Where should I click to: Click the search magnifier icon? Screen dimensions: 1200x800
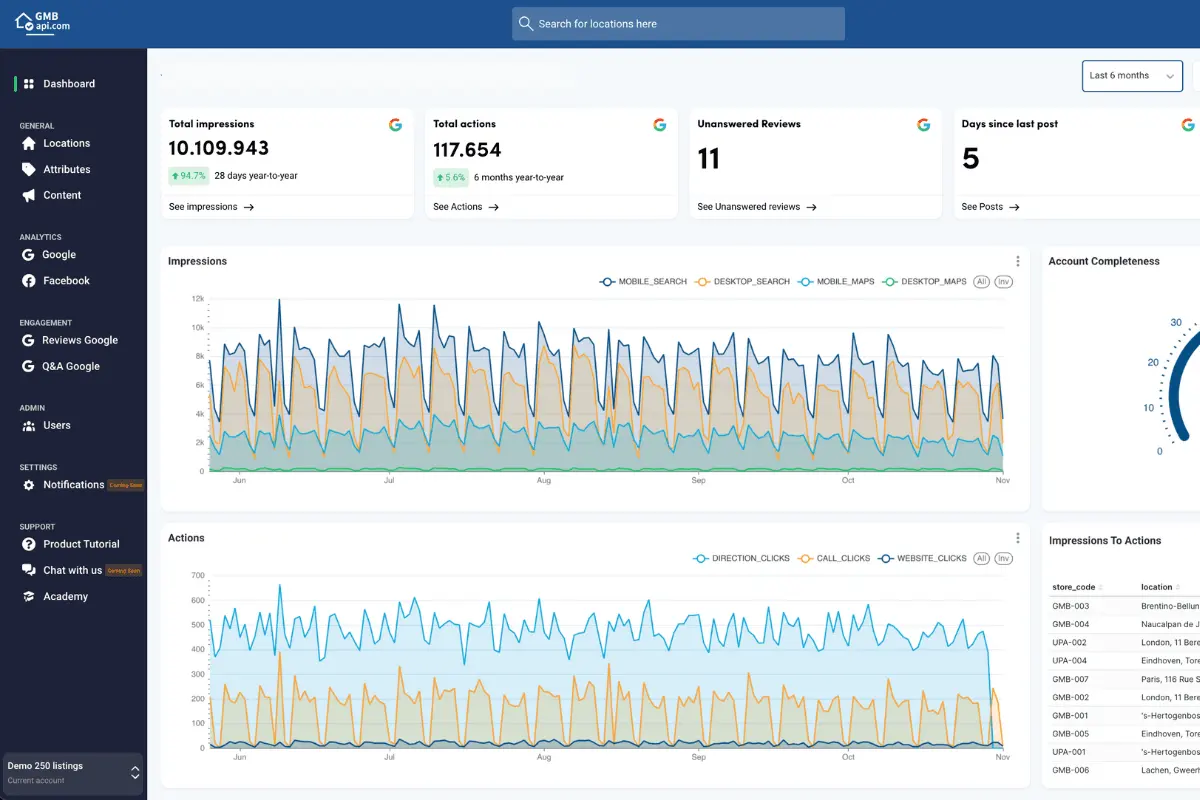pos(526,24)
